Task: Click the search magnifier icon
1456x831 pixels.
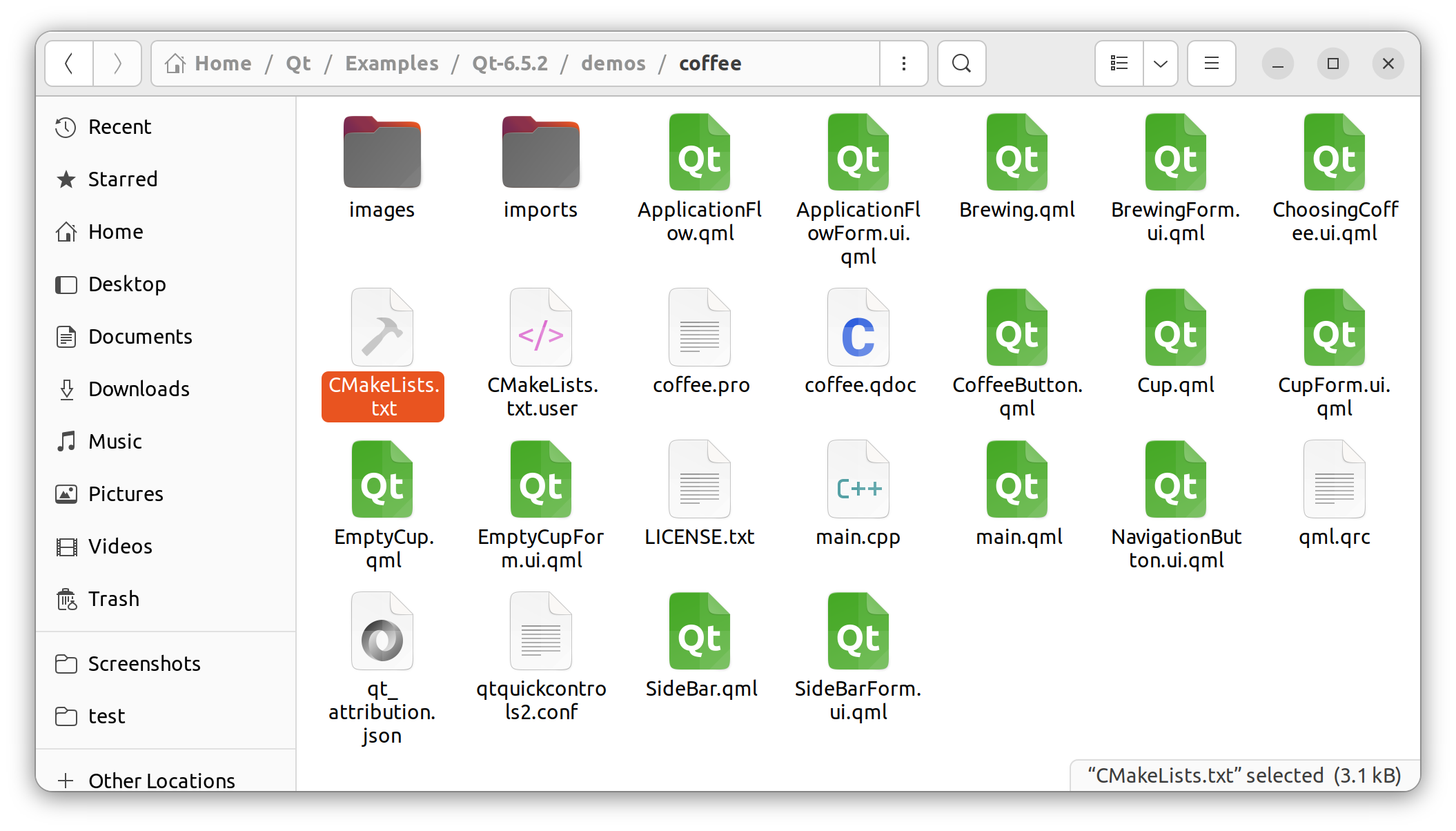Action: pyautogui.click(x=961, y=63)
